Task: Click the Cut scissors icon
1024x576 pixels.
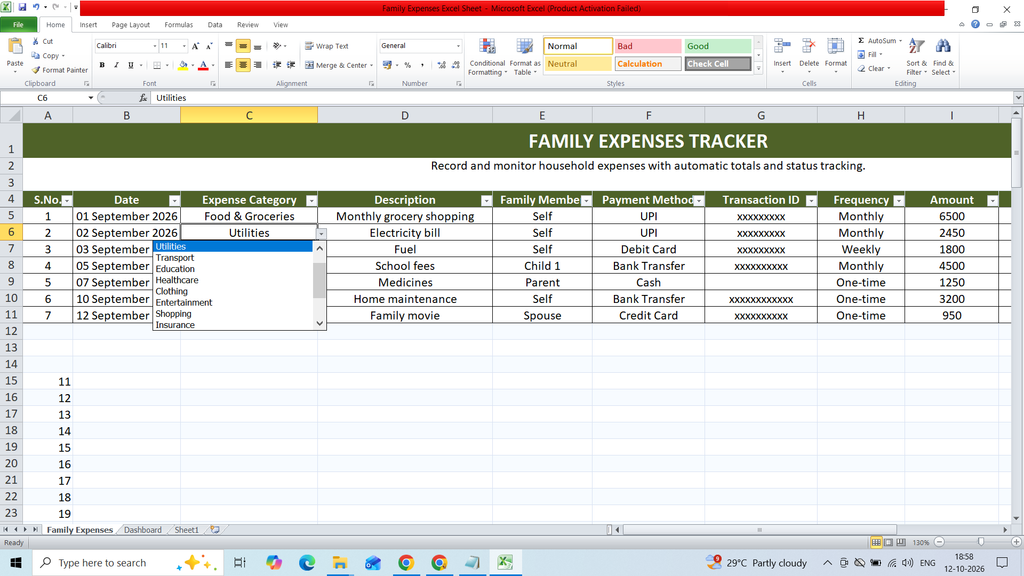Action: click(x=36, y=41)
